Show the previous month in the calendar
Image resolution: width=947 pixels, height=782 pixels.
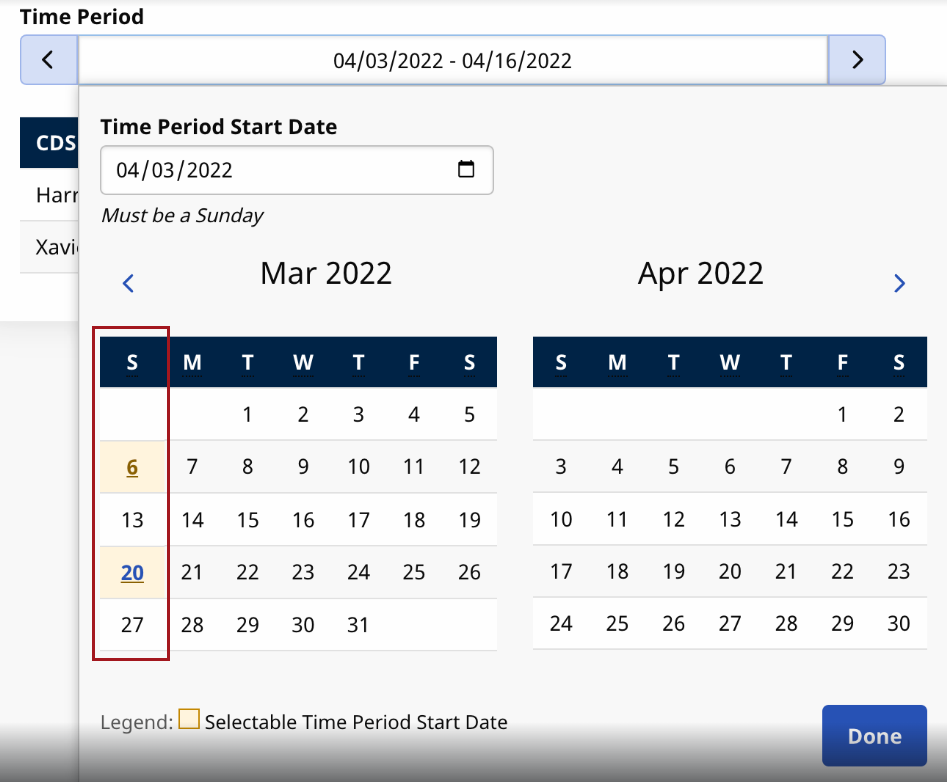coord(128,284)
